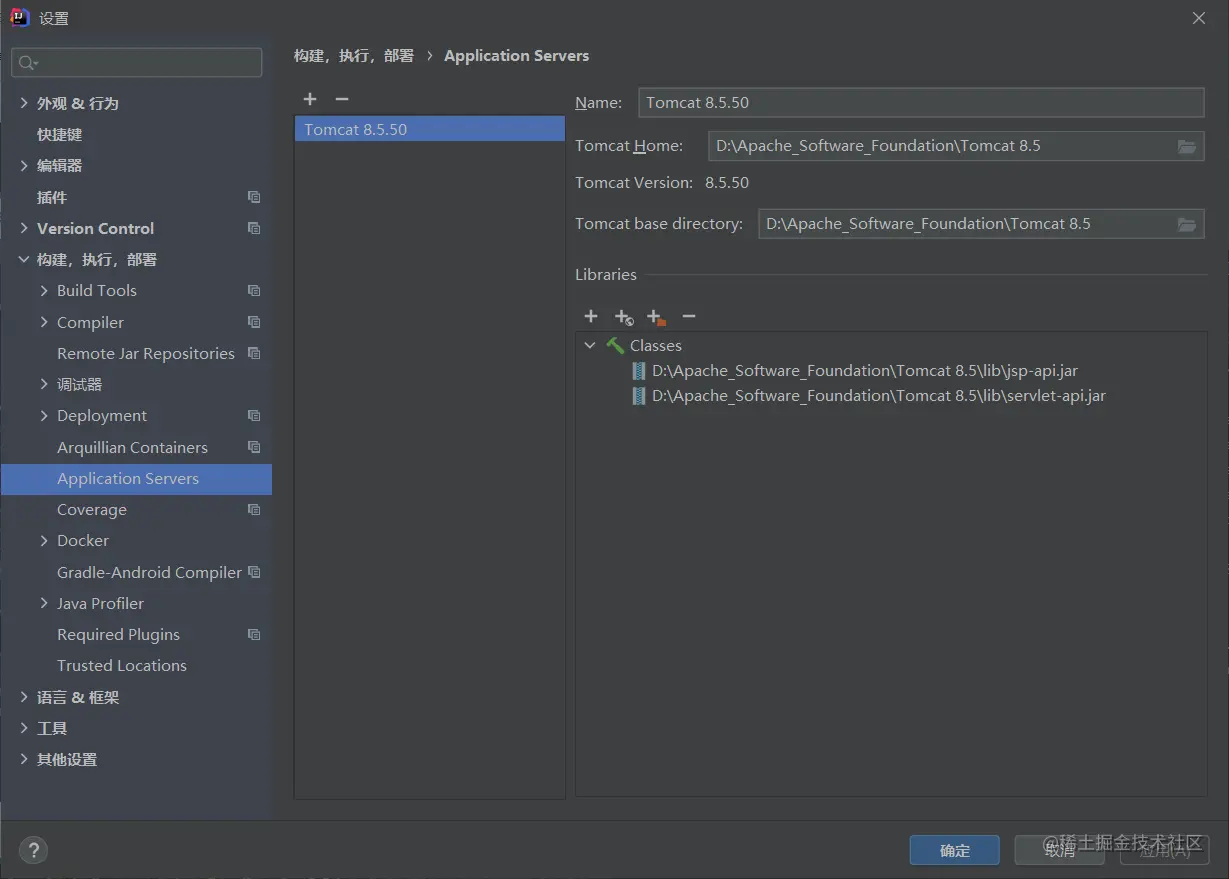Click the Classes hammer icon
Screen dimensions: 1229x879
[615, 345]
